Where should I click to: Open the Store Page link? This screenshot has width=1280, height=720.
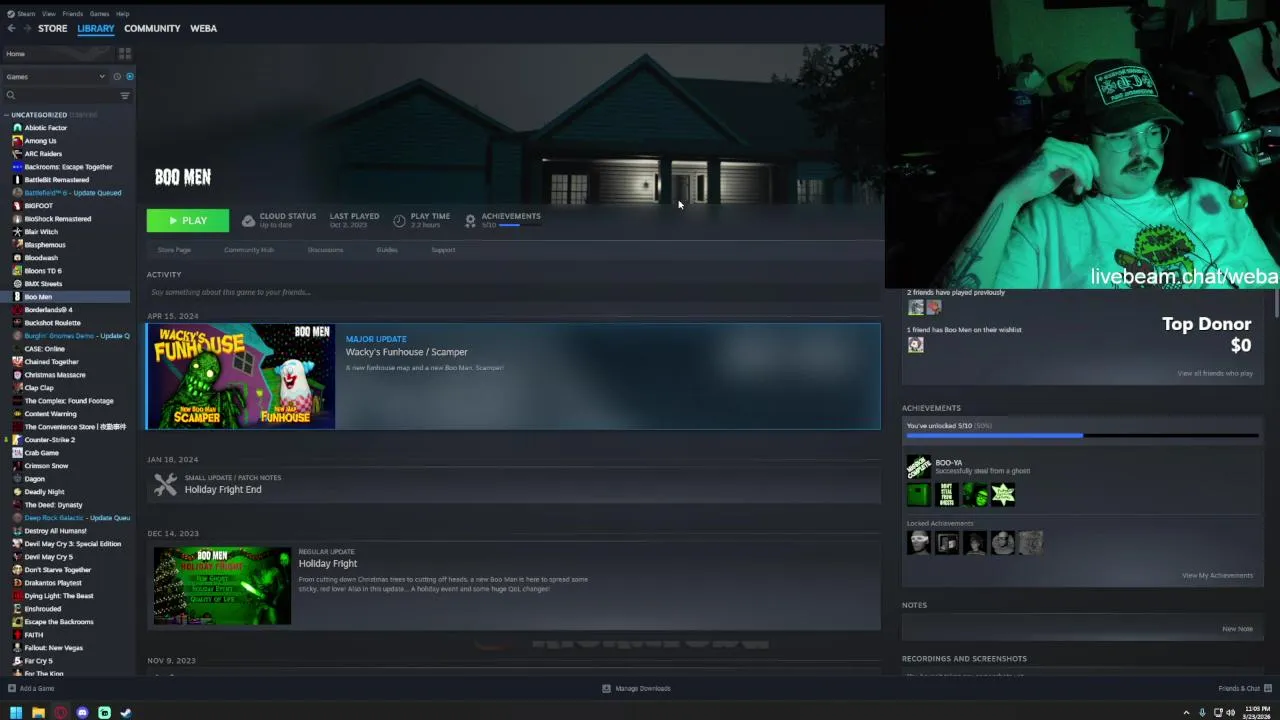[174, 250]
